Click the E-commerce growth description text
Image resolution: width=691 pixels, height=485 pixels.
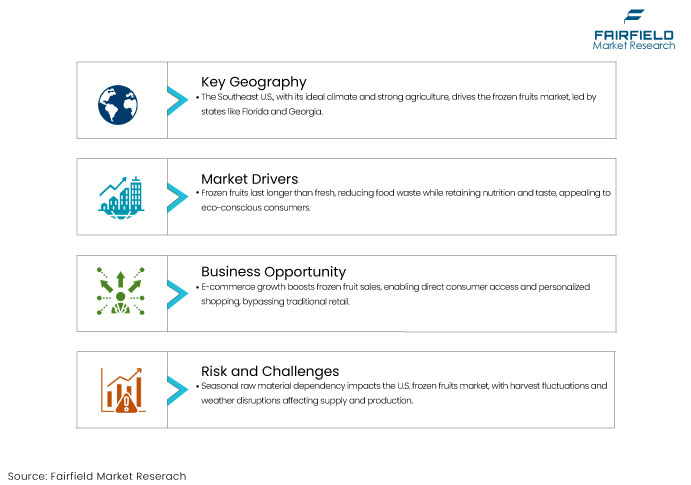coord(393,294)
